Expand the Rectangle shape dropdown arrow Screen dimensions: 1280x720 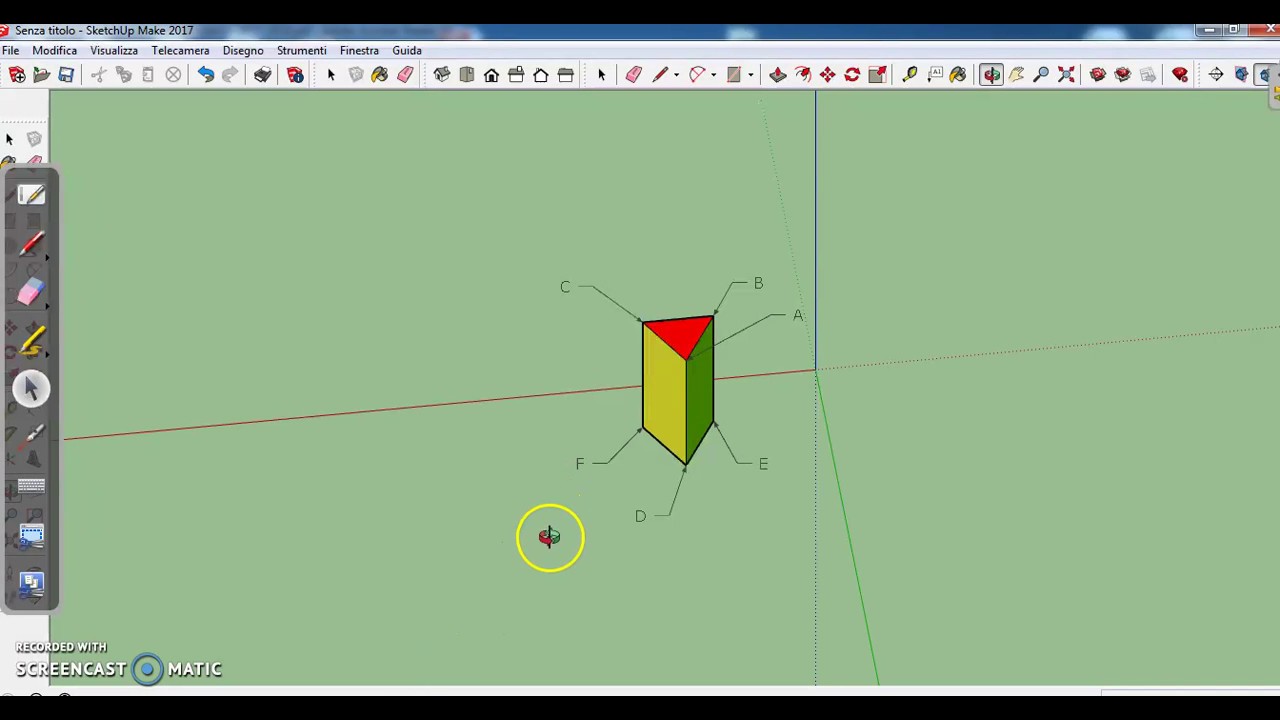(750, 75)
